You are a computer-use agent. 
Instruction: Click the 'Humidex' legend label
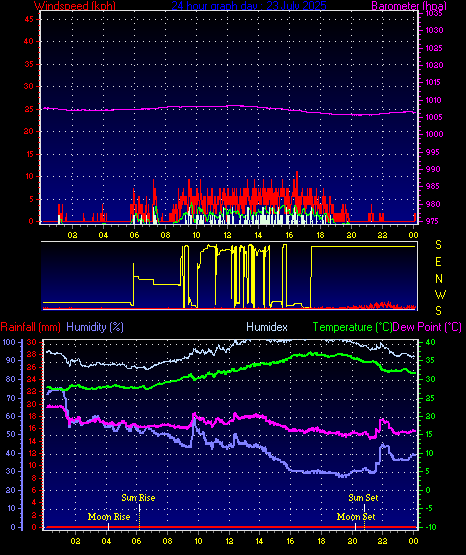click(267, 327)
